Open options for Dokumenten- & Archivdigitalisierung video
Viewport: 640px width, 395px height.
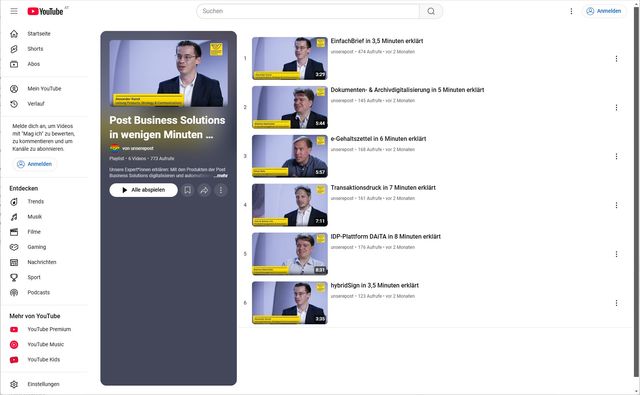click(616, 107)
